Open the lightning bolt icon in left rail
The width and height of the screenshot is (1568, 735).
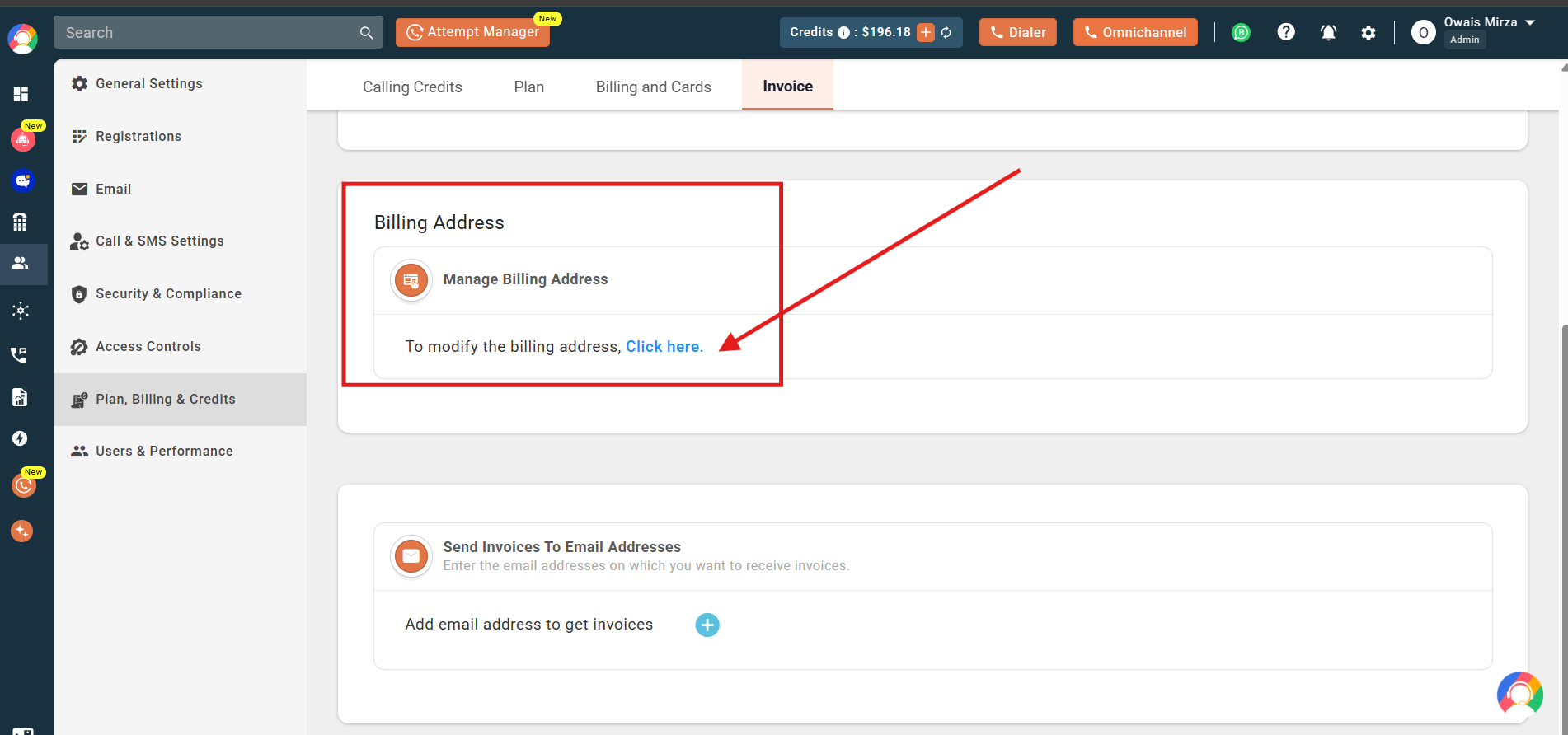click(x=21, y=438)
